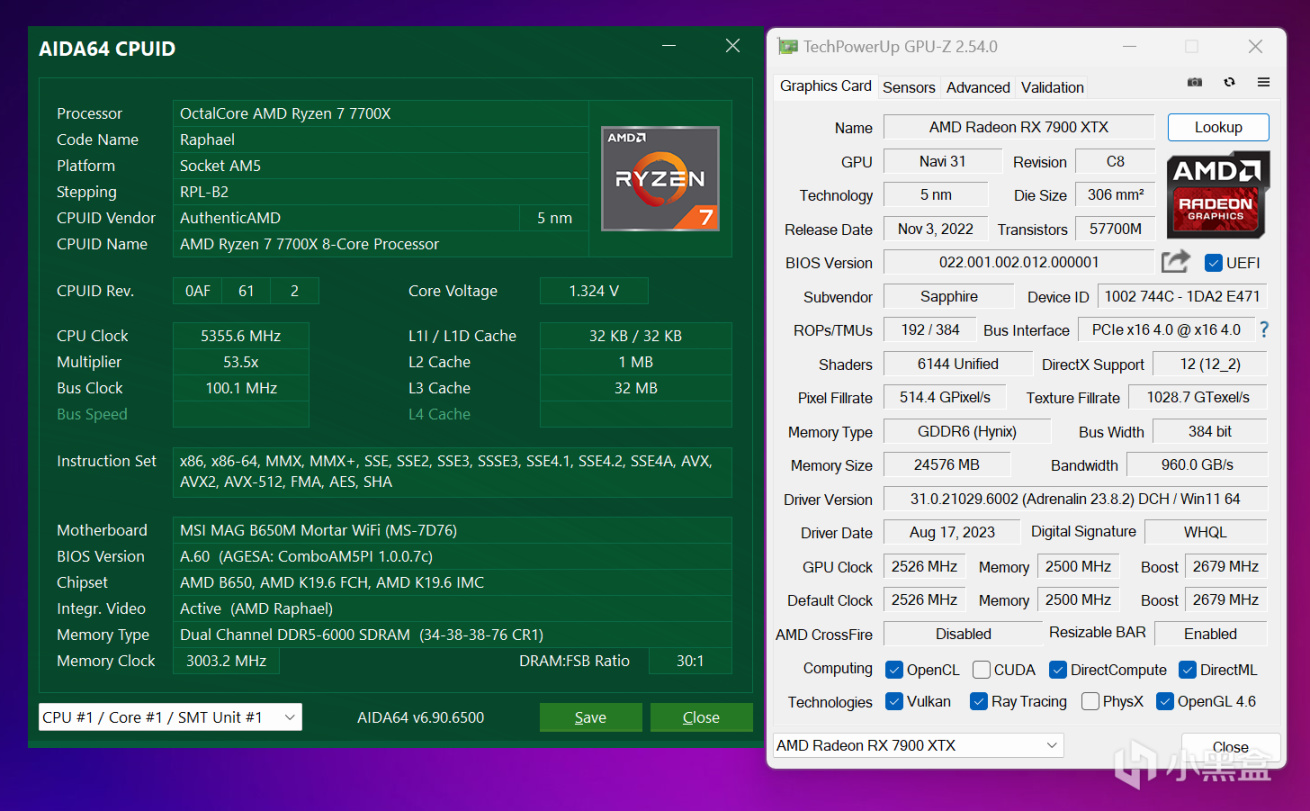Click the Ryzen 7 badge in AIDA64
Viewport: 1310px width, 811px height.
click(x=660, y=179)
